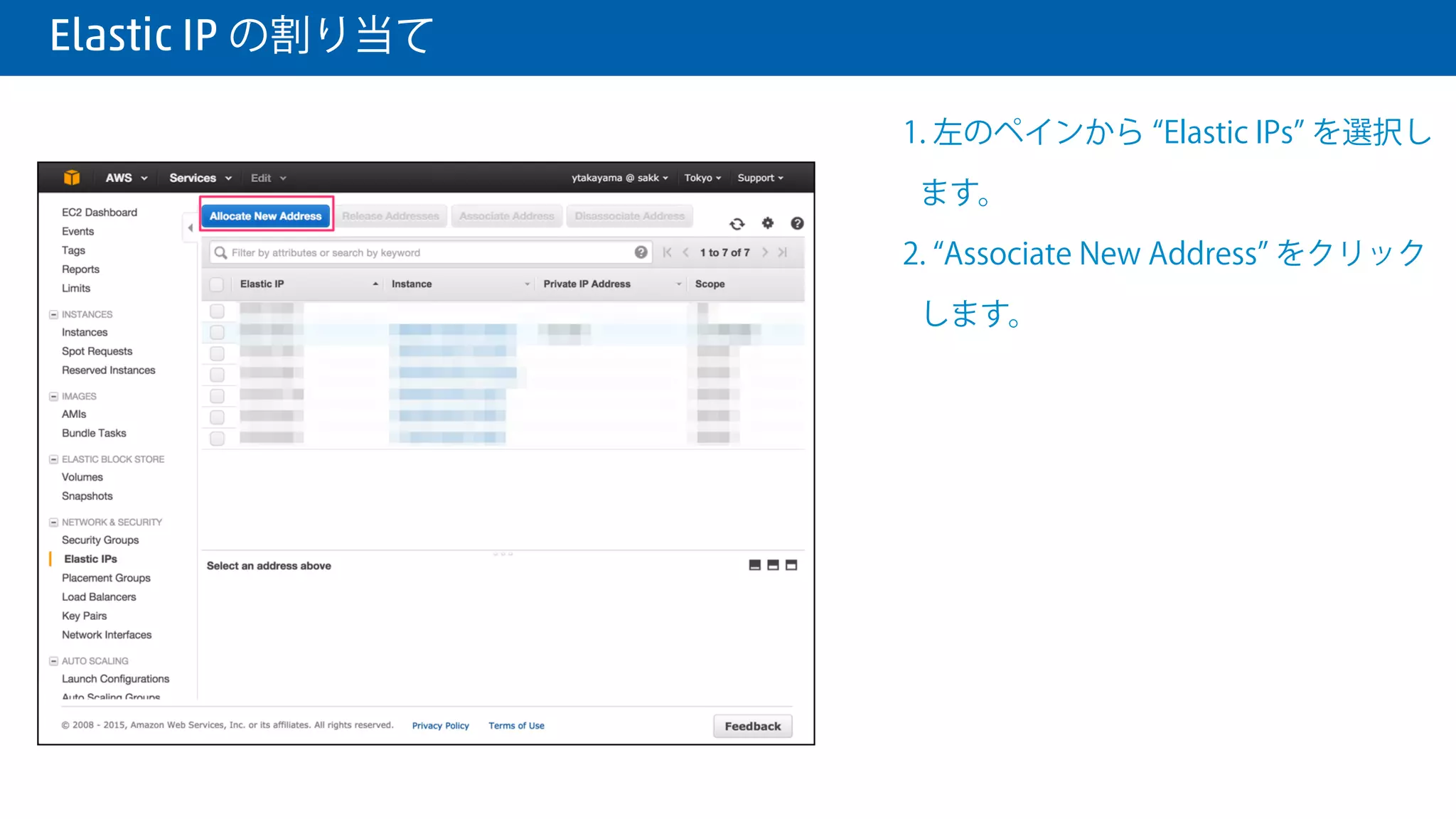The image size is (1456, 819).
Task: Open the gear settings for table preferences
Action: pos(768,223)
